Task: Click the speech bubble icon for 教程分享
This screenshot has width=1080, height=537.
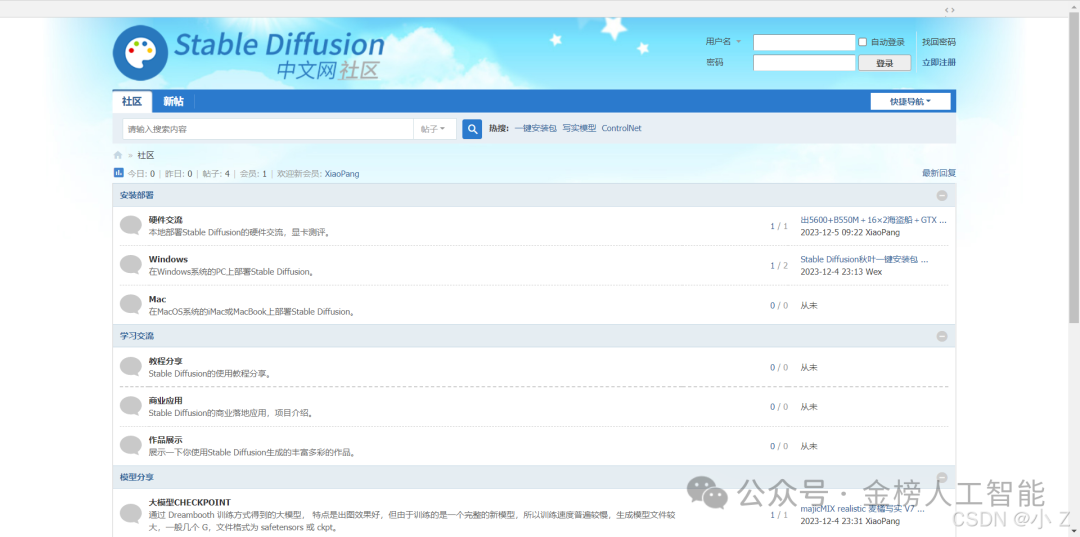Action: [131, 366]
